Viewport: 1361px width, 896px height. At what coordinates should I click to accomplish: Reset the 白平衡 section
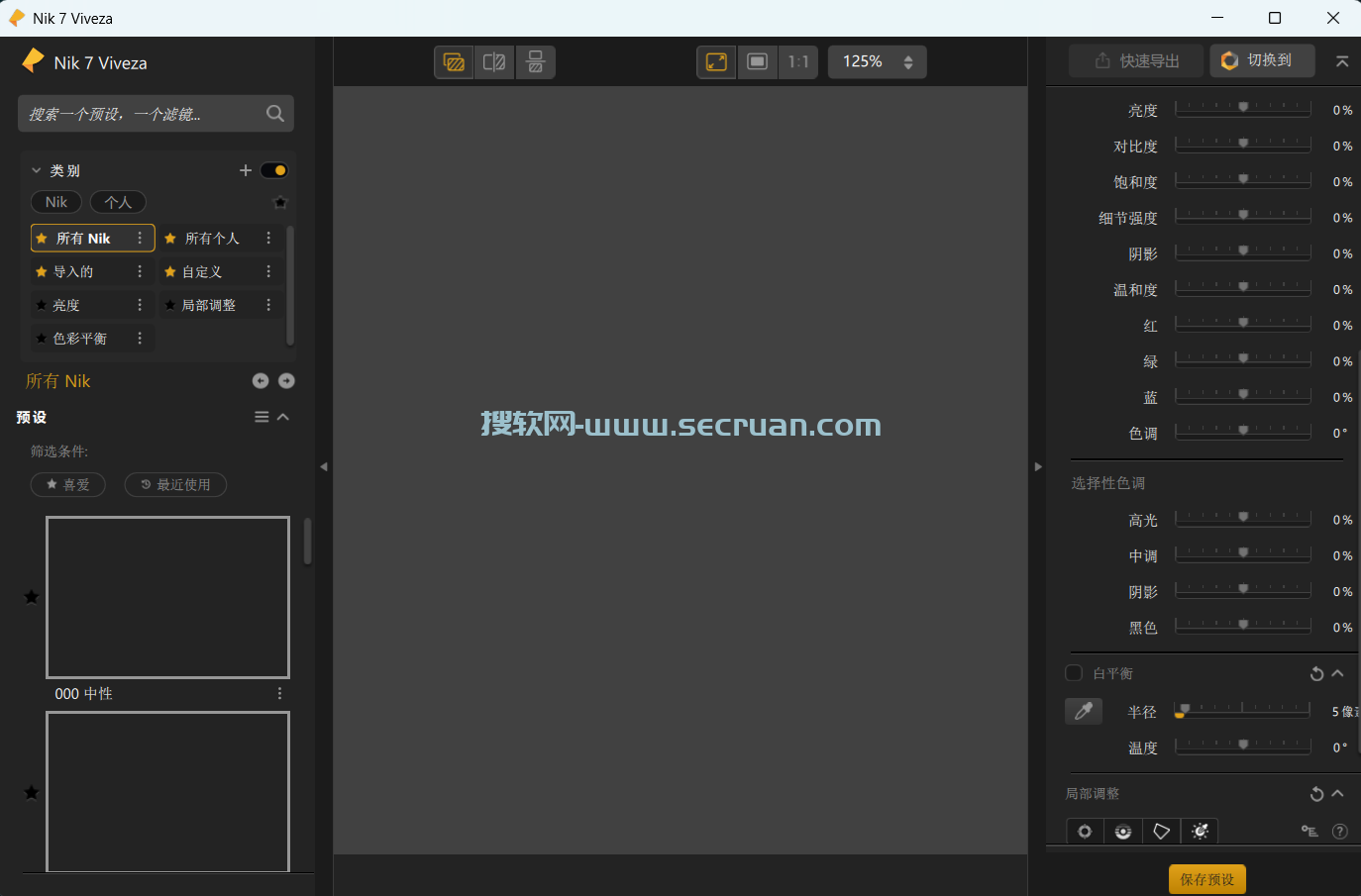point(1316,674)
